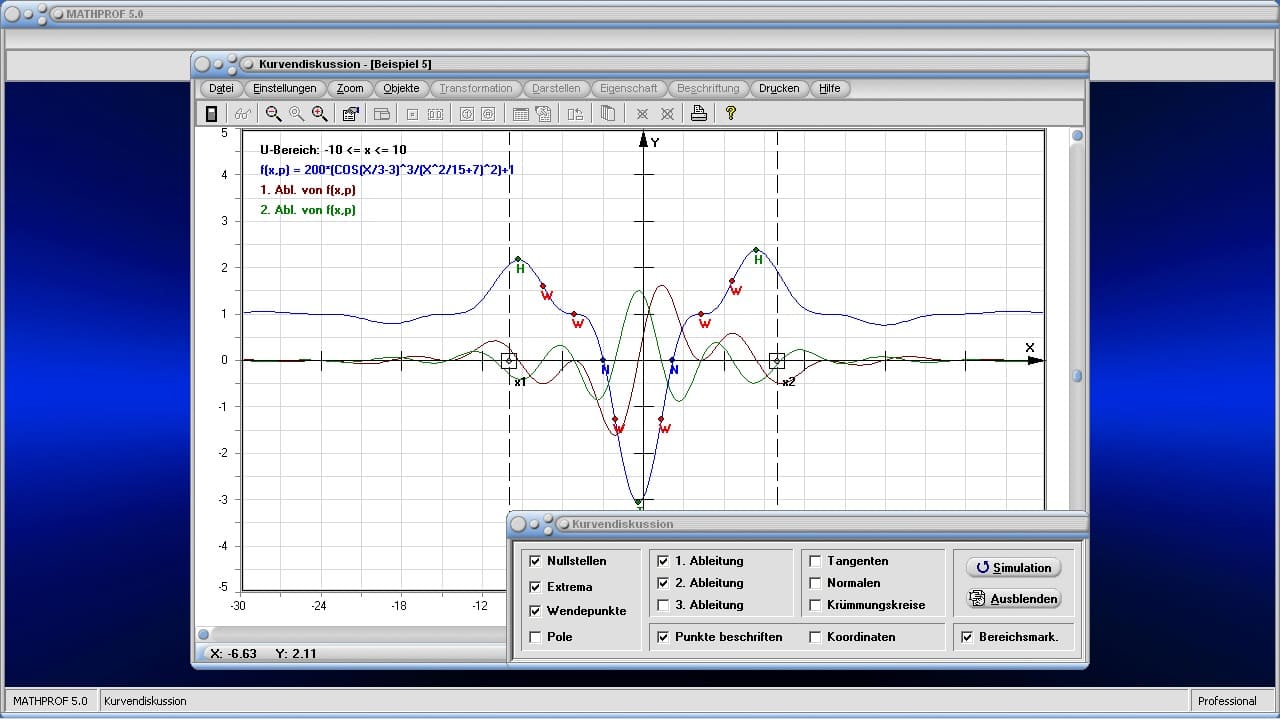Toggle the 1. Ableitung checkbox

click(x=663, y=561)
